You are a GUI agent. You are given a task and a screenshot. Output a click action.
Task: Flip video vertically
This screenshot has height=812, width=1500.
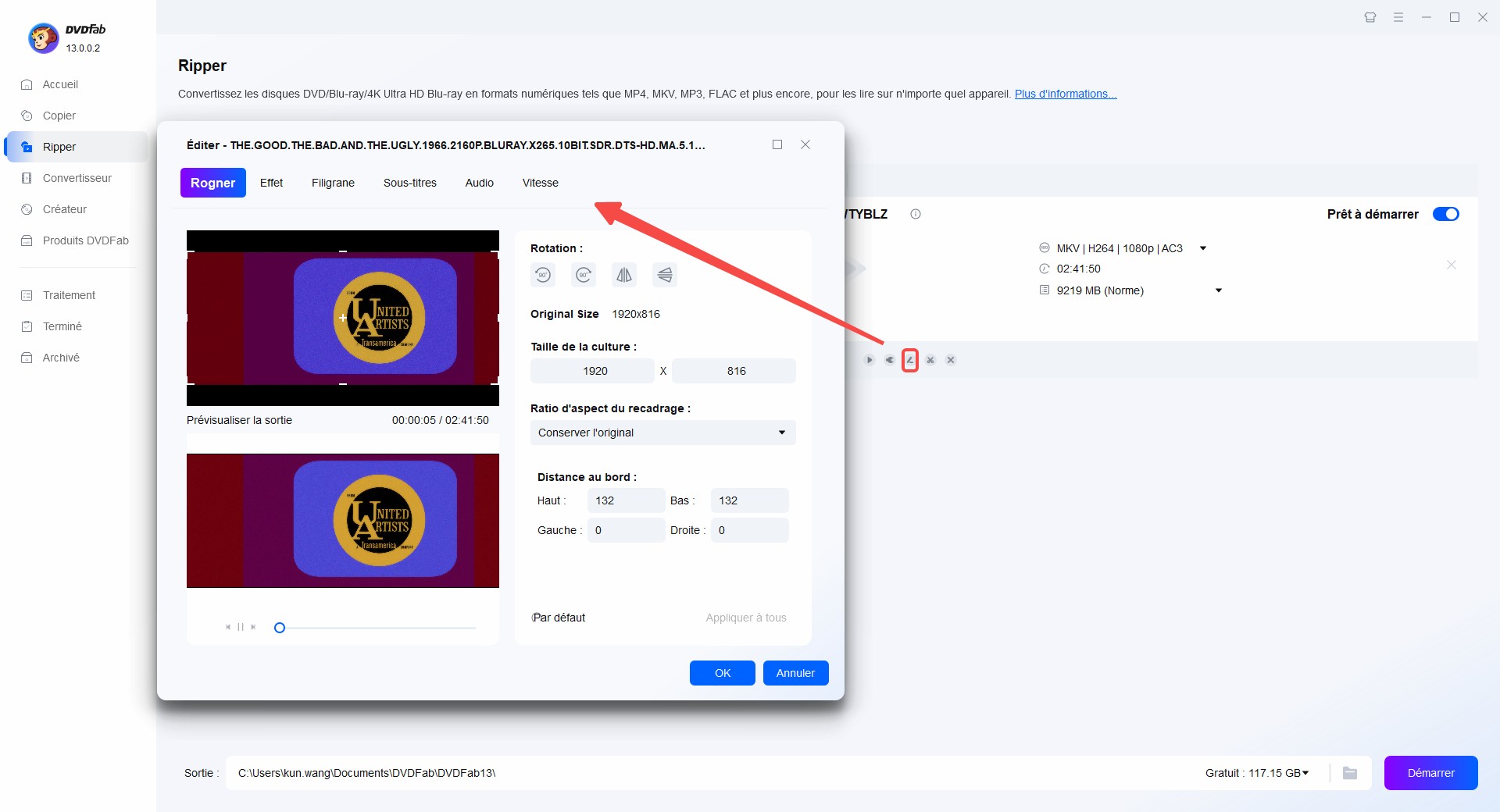[665, 275]
